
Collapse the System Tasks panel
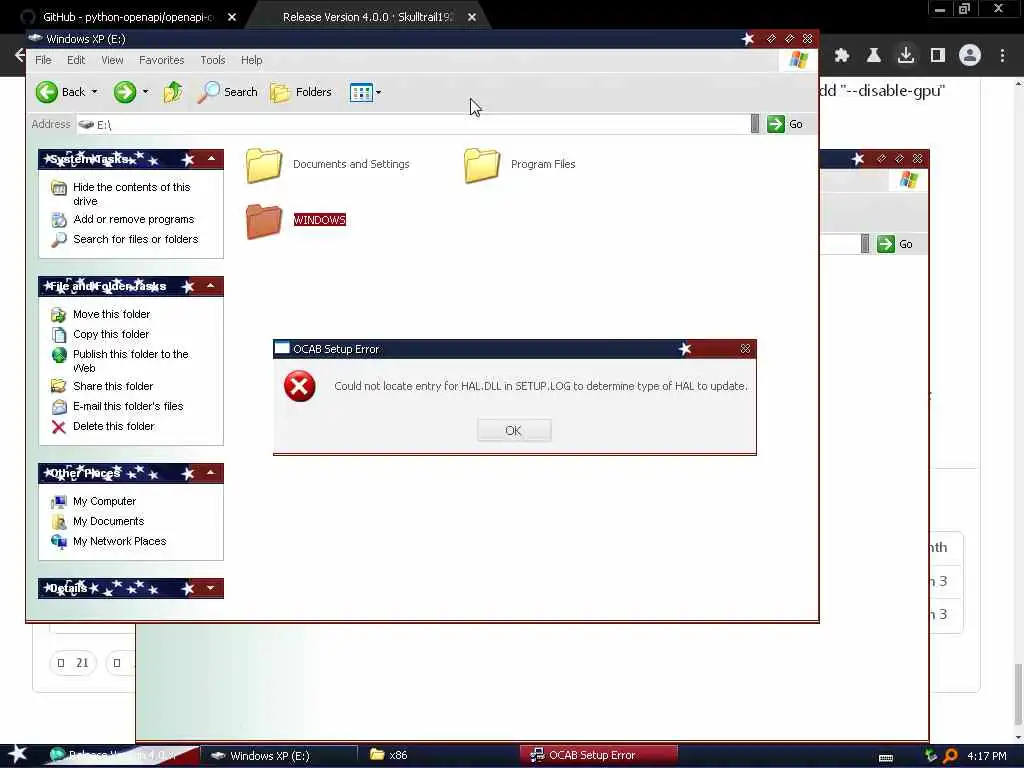click(x=211, y=159)
